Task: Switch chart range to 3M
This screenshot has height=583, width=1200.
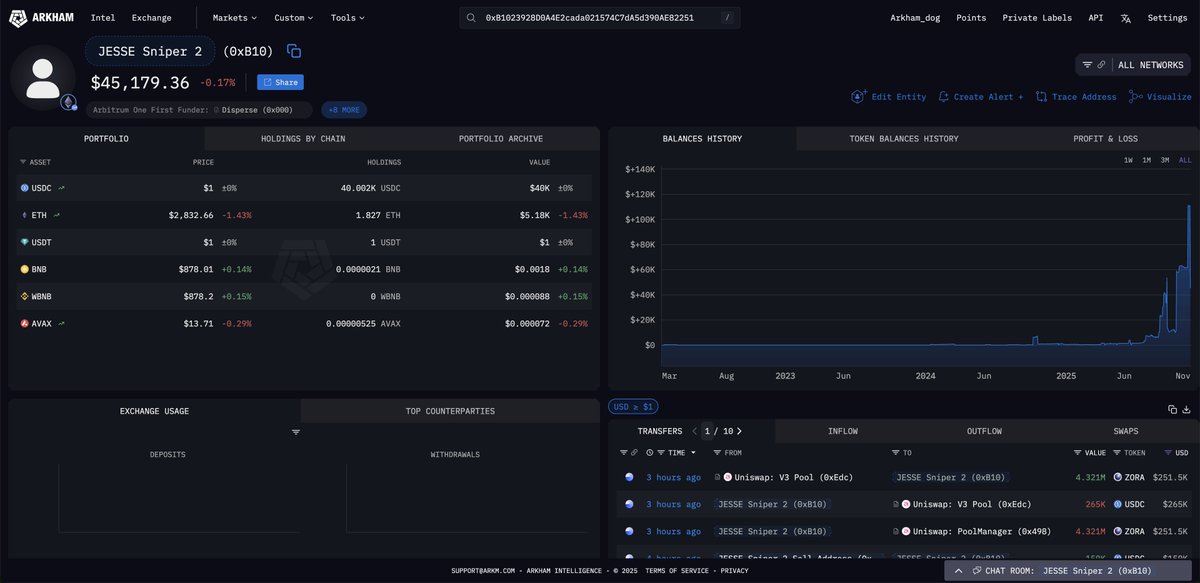Action: pyautogui.click(x=1165, y=160)
